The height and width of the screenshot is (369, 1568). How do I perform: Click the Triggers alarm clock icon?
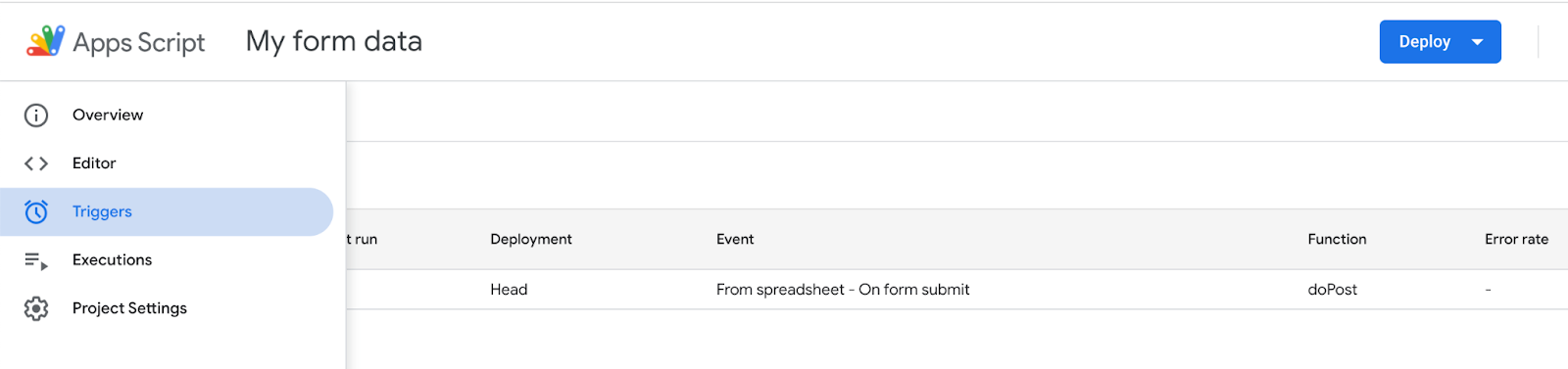point(36,211)
